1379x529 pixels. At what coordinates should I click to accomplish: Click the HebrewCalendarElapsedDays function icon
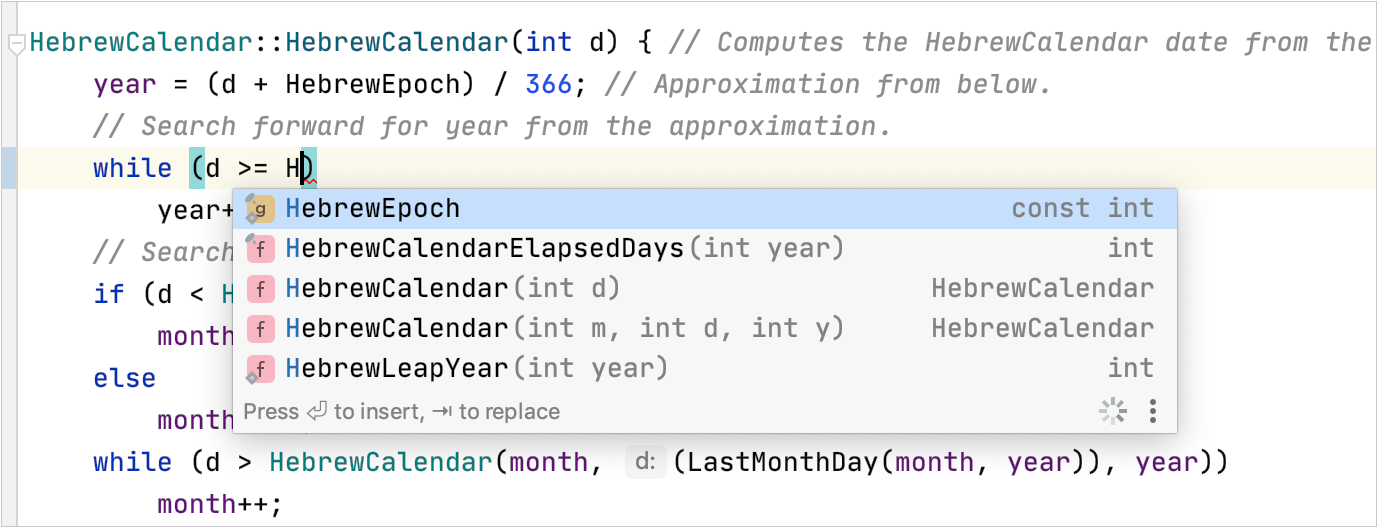click(x=260, y=249)
